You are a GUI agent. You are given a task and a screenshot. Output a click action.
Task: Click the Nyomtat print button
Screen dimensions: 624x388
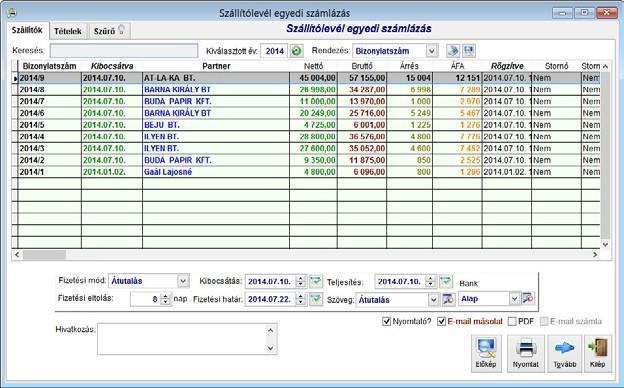[x=526, y=353]
